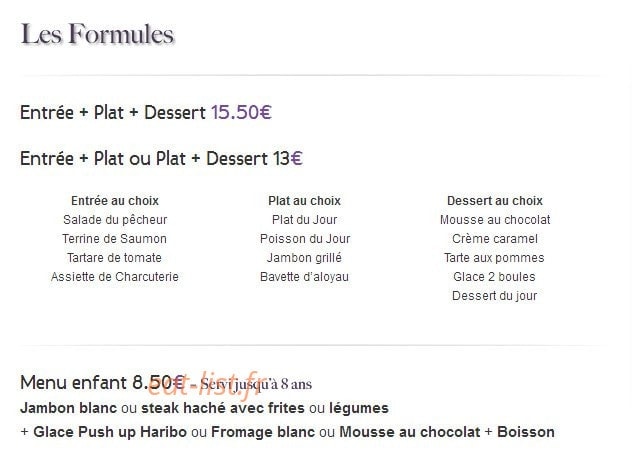632x462 pixels.
Task: Click the Les Formules heading
Action: [x=97, y=34]
